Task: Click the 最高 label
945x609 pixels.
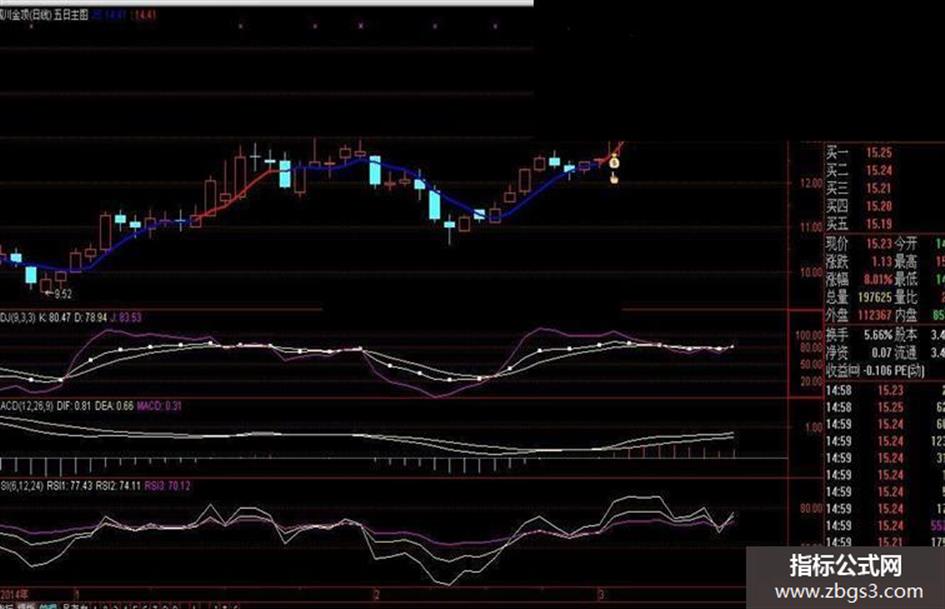Action: (x=906, y=262)
